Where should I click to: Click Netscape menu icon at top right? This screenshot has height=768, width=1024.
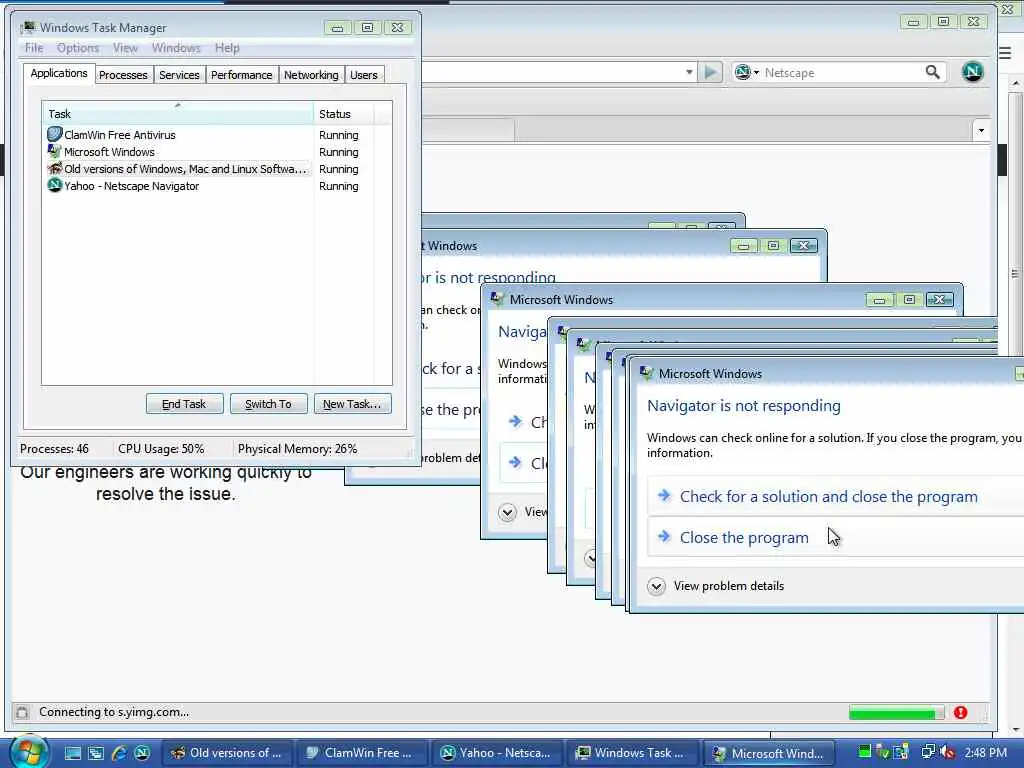[x=1006, y=53]
